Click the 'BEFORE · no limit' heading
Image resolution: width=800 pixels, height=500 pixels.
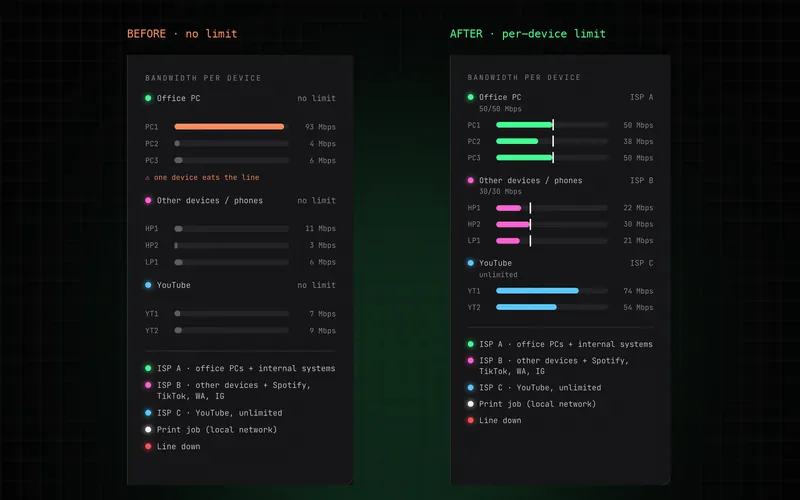point(182,34)
